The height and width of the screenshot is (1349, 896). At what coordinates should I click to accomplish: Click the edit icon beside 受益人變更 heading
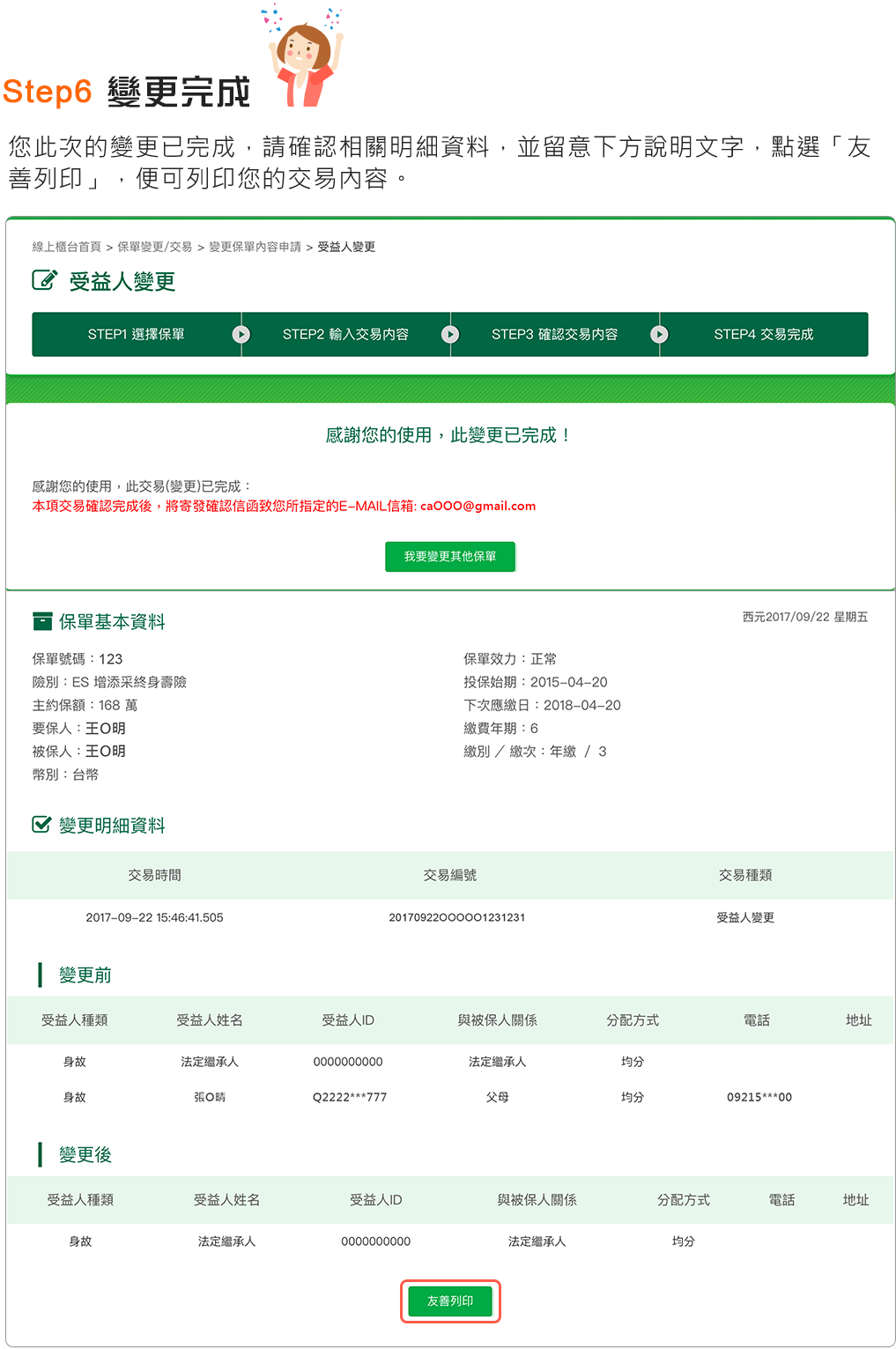pyautogui.click(x=44, y=281)
